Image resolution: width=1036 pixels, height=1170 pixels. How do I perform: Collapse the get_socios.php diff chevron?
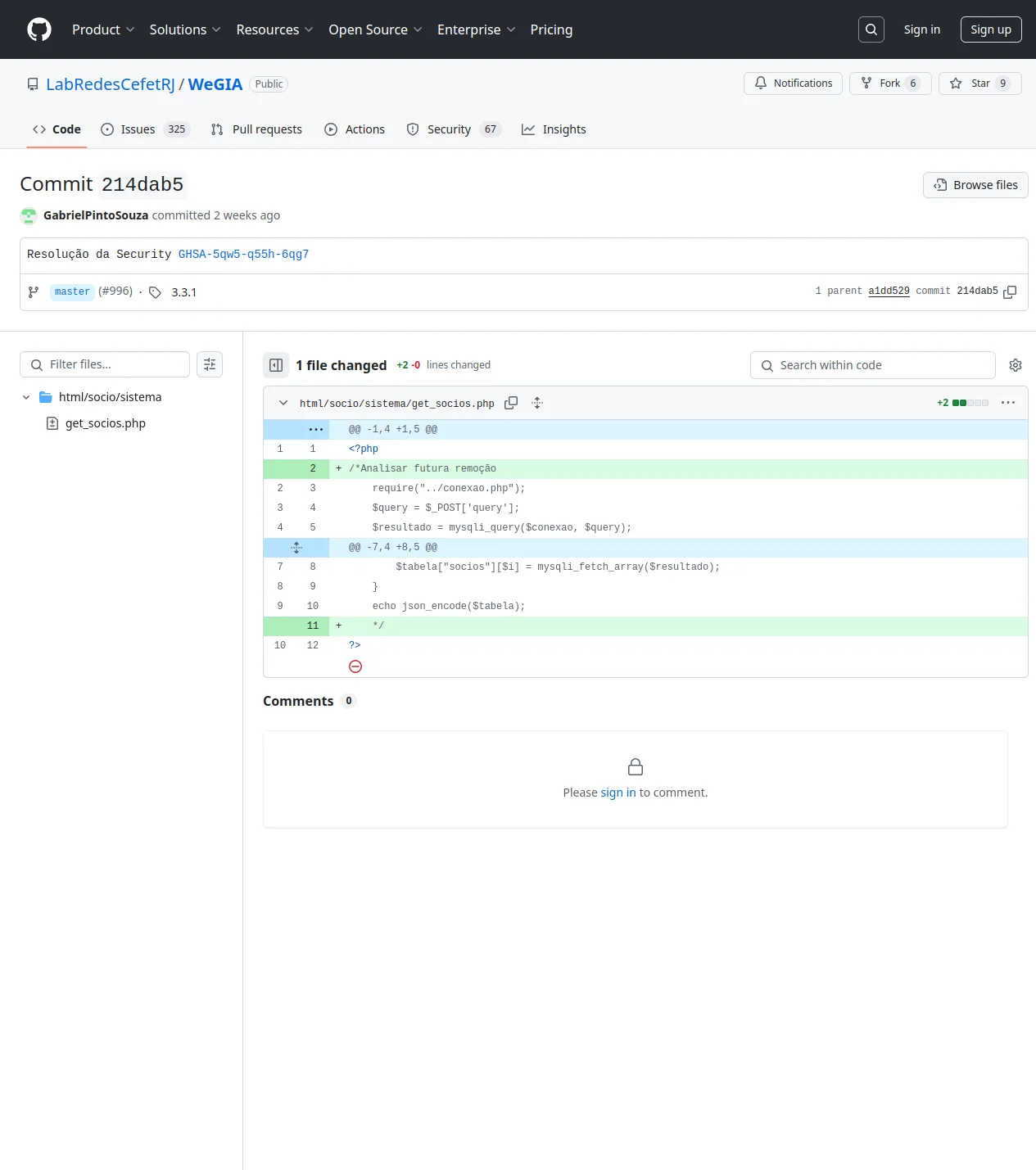(283, 403)
